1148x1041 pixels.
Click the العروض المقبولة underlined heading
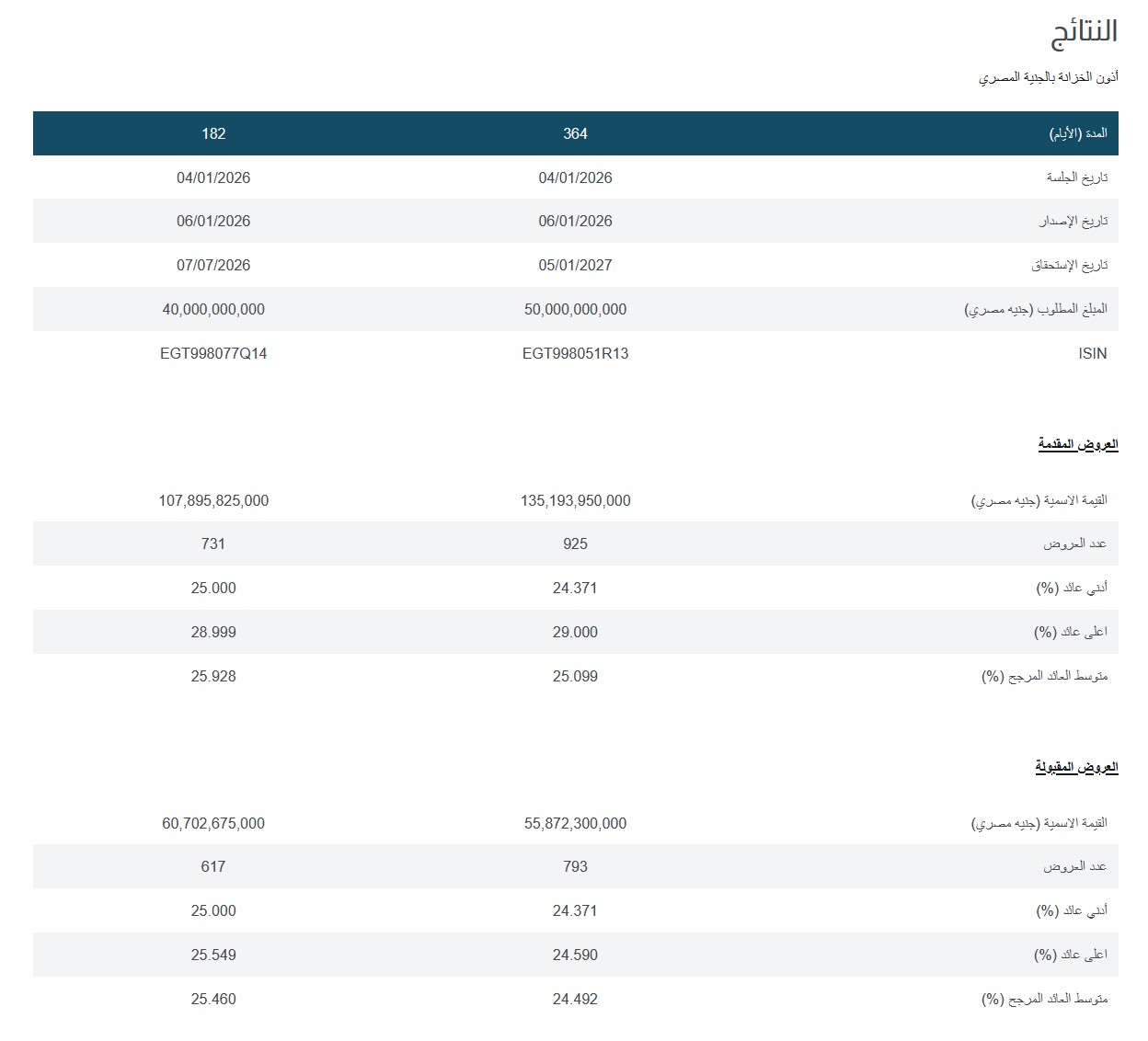tap(1076, 768)
